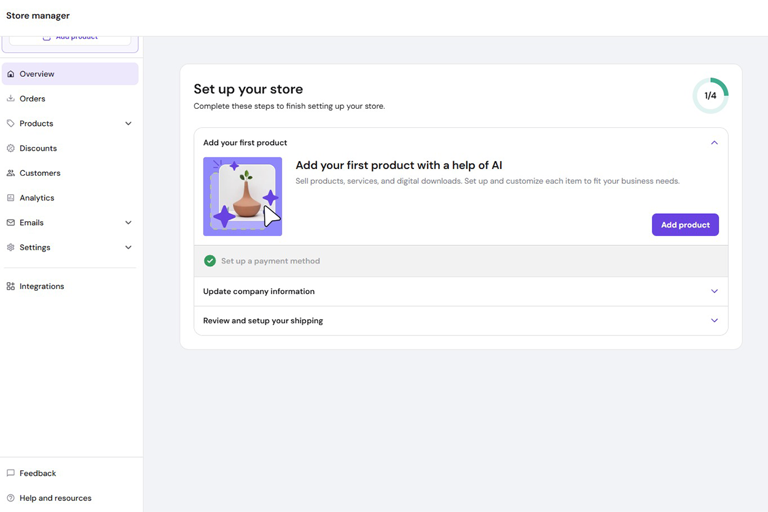Screen dimensions: 768x512
Task: Click the purple Add product button
Action: (685, 225)
